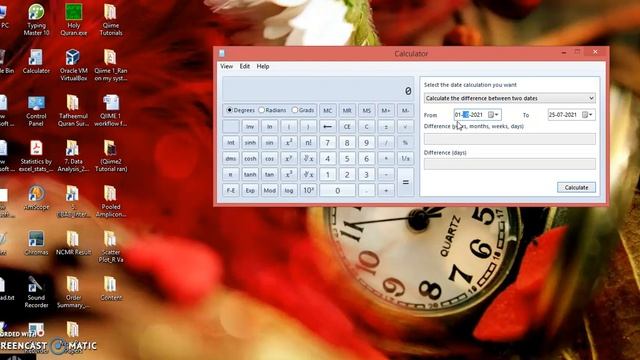This screenshot has height=360, width=640.
Task: Click the sinh function button
Action: tap(250, 142)
